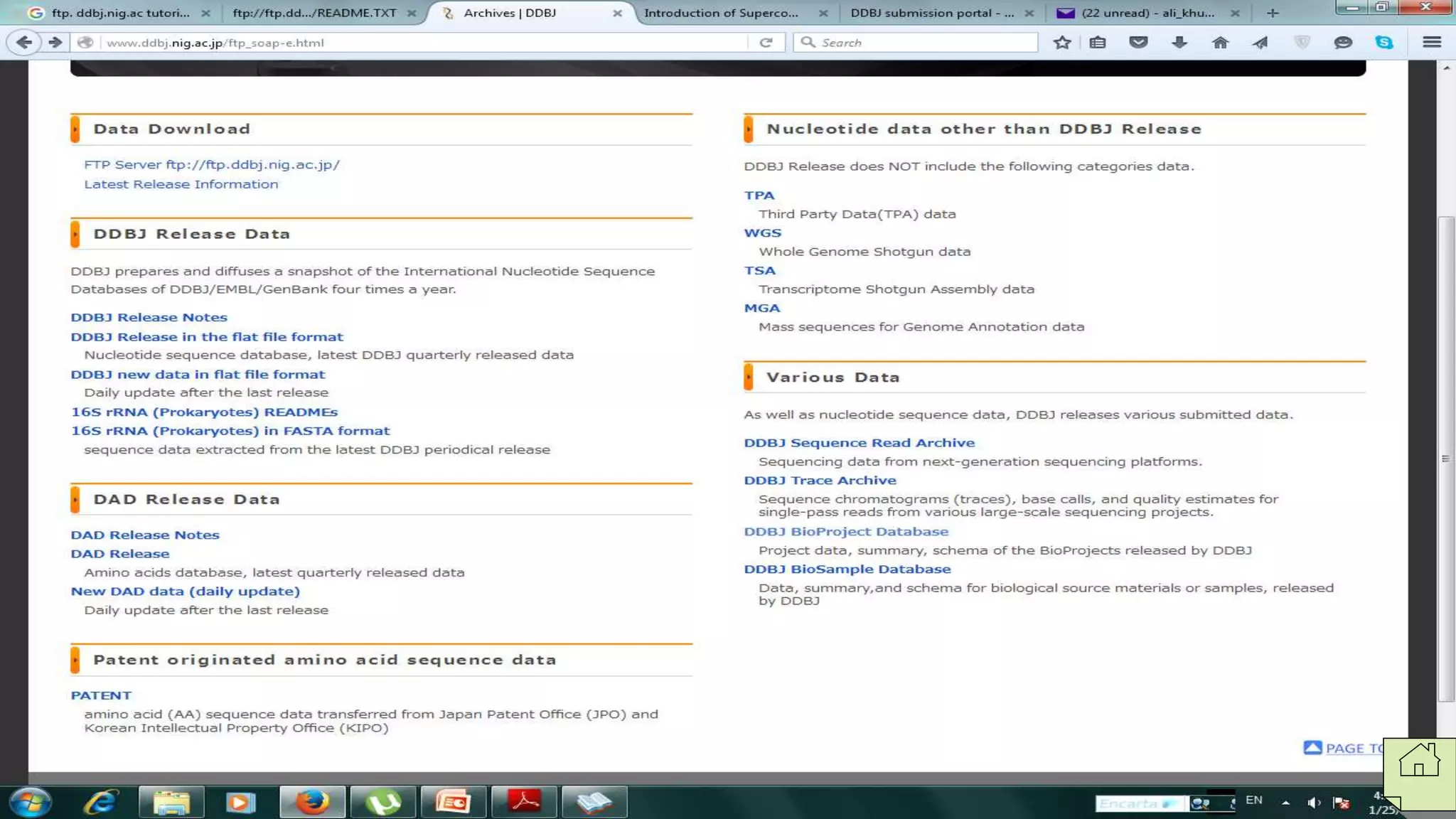1456x819 pixels.
Task: Switch to DDBJ submission portal tab
Action: tap(931, 13)
